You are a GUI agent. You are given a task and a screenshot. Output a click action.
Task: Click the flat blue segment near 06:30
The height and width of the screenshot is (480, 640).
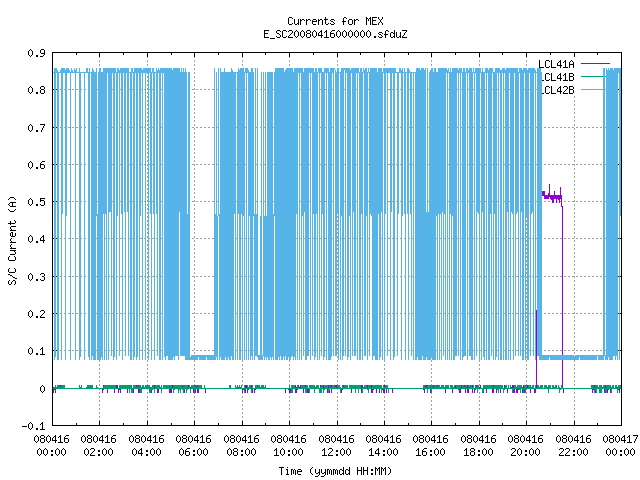click(202, 357)
